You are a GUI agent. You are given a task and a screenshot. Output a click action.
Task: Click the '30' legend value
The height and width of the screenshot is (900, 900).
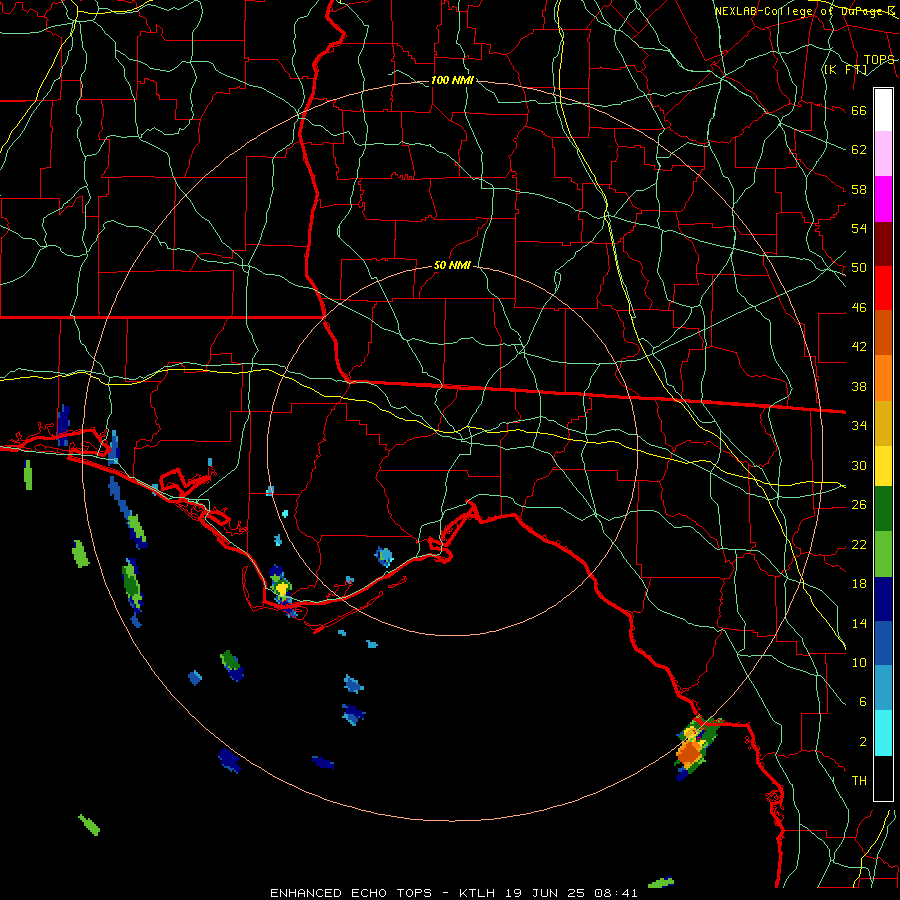(859, 465)
